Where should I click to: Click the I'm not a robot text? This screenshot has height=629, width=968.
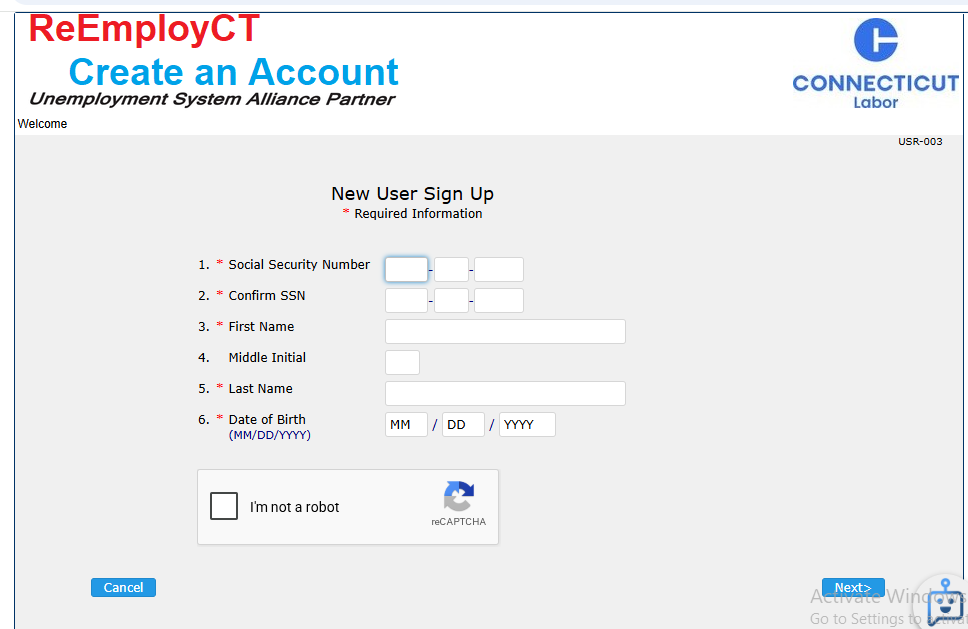coord(294,507)
